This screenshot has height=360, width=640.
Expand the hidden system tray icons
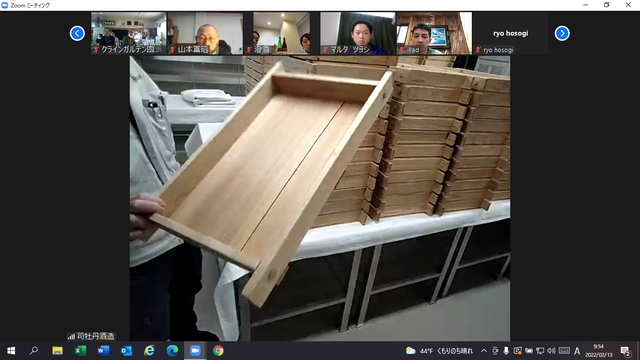(x=484, y=351)
